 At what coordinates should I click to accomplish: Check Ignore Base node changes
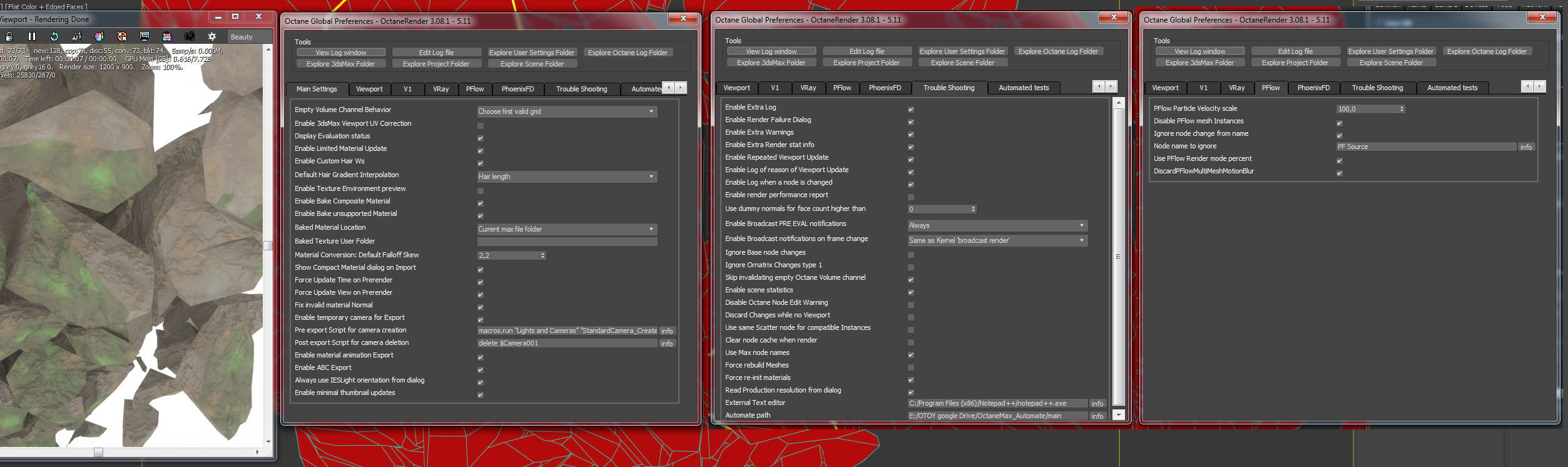(x=911, y=254)
